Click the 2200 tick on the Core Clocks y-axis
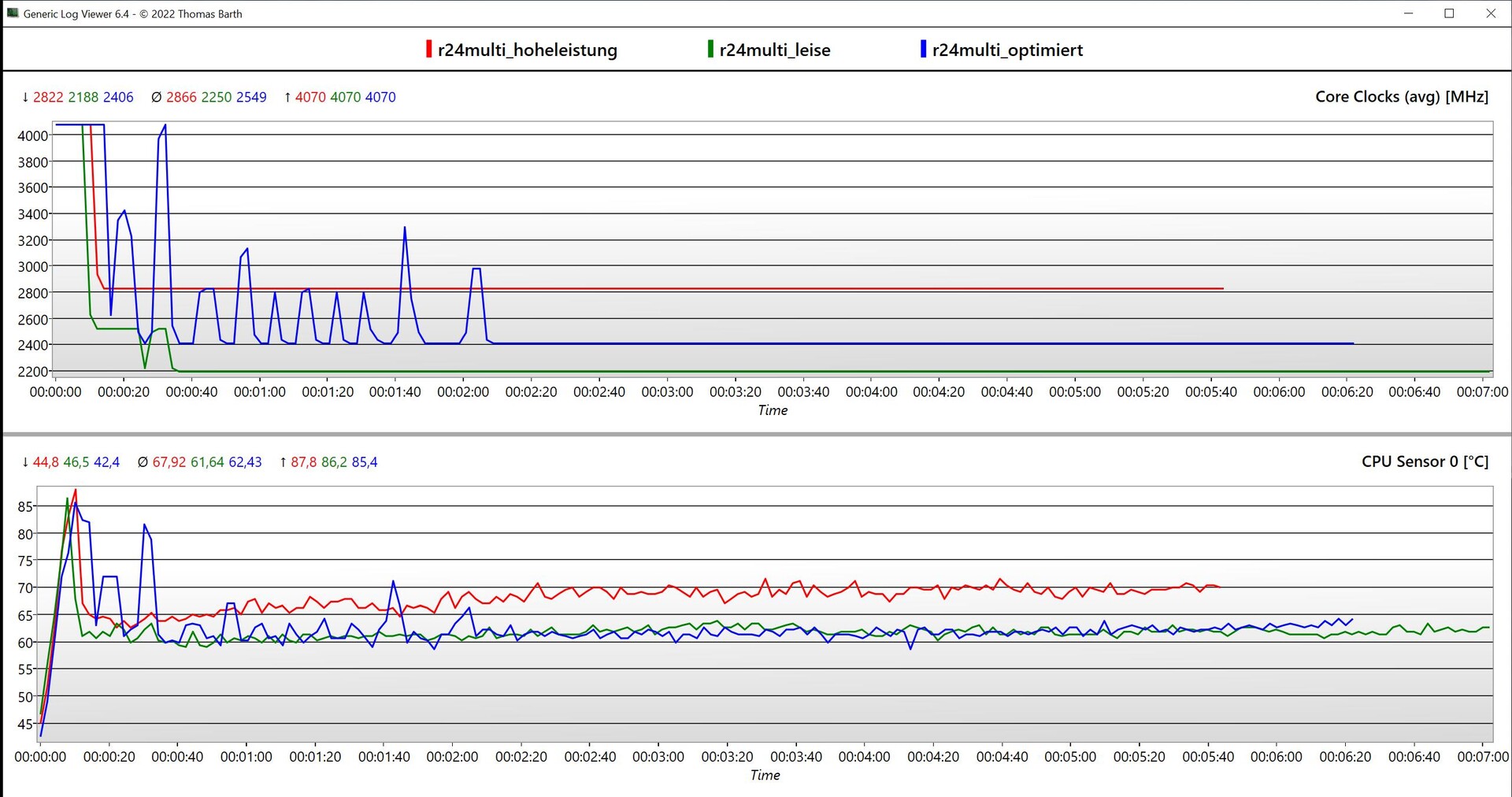Image resolution: width=1512 pixels, height=797 pixels. (x=33, y=372)
